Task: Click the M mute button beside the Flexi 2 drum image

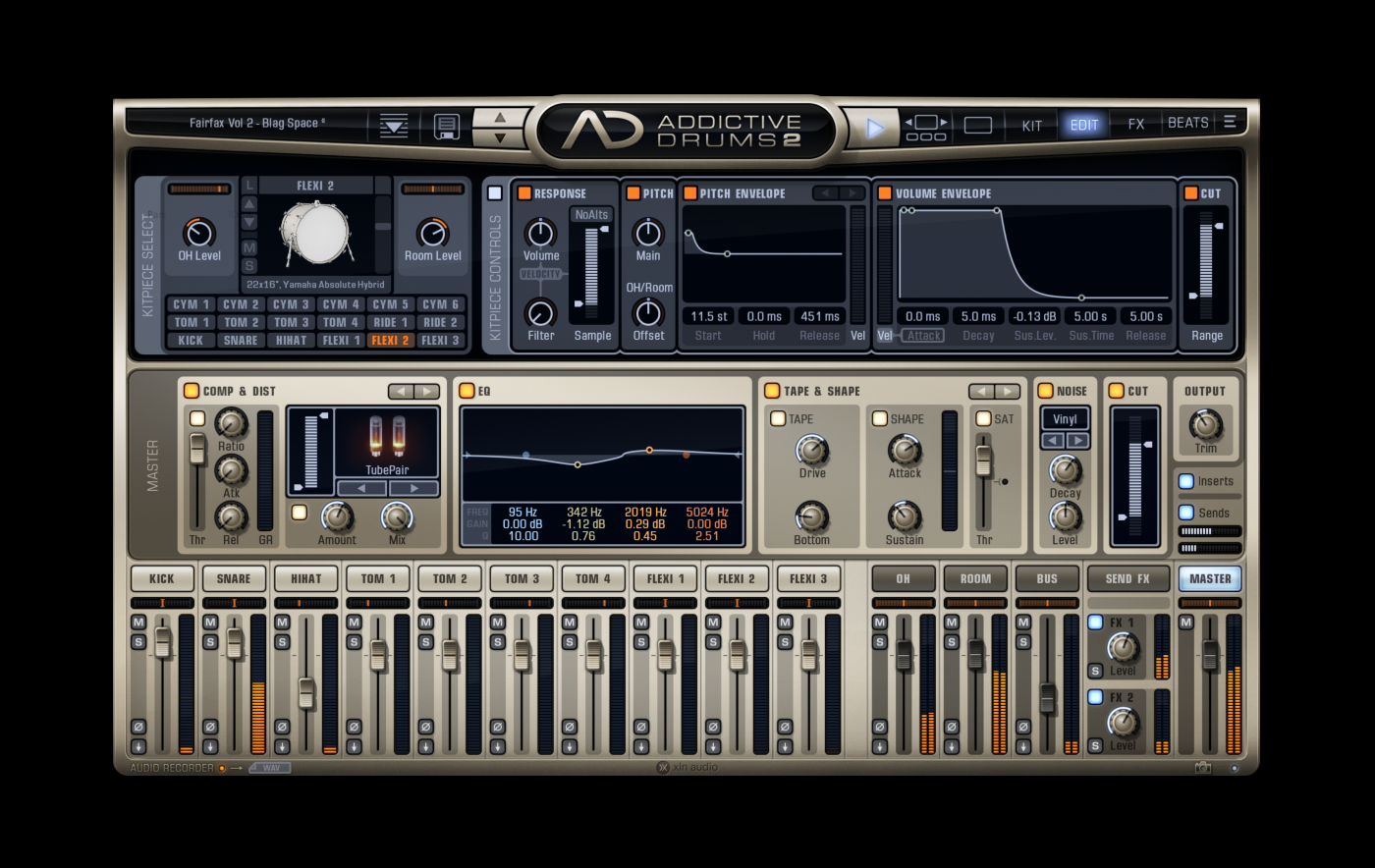Action: click(x=249, y=247)
